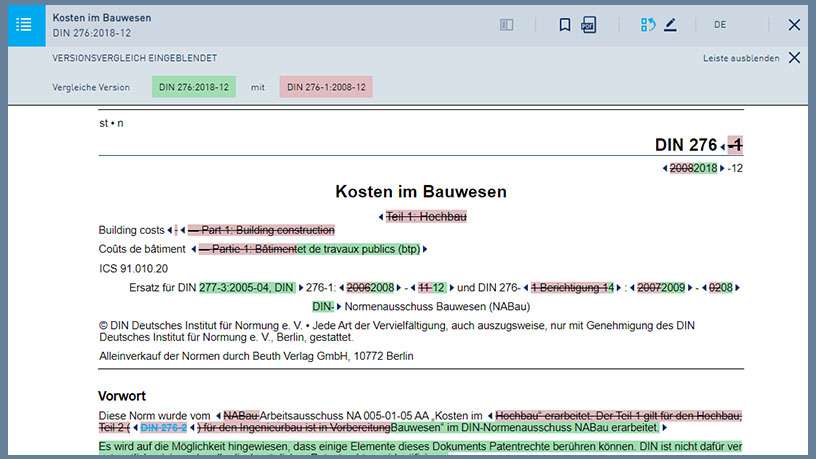The height and width of the screenshot is (459, 816).
Task: Close the document viewer with the X
Action: click(794, 24)
